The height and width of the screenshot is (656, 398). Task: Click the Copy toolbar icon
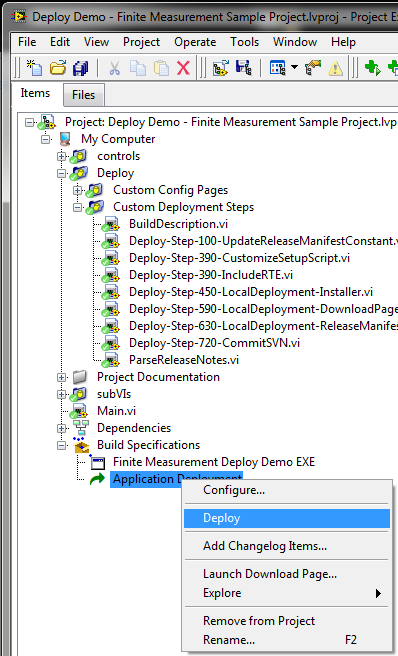click(x=138, y=68)
